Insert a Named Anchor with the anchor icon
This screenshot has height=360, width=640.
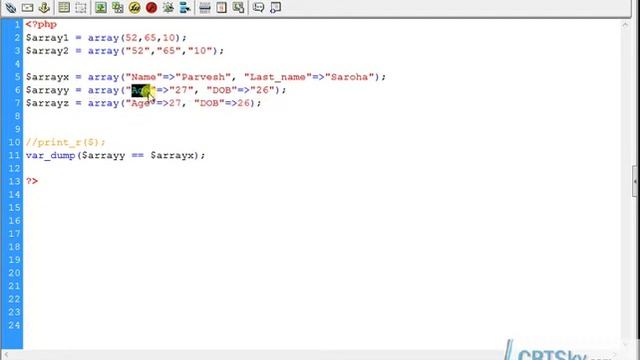[44, 7]
